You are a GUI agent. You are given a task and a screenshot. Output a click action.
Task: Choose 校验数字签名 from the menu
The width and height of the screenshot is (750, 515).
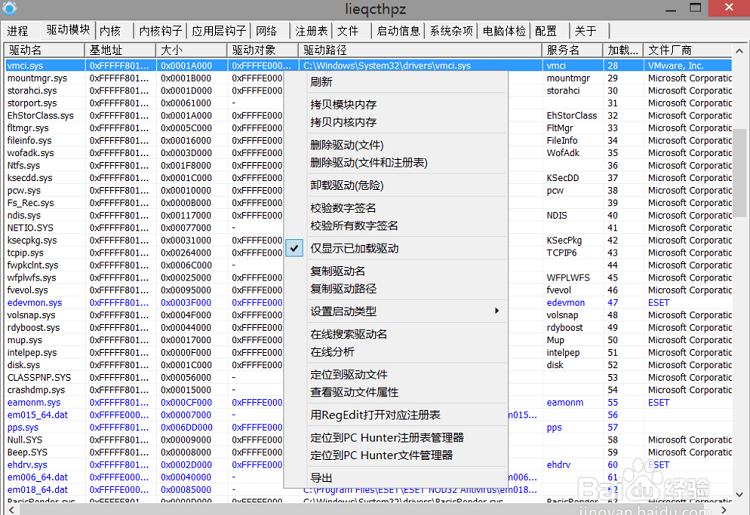(x=343, y=208)
